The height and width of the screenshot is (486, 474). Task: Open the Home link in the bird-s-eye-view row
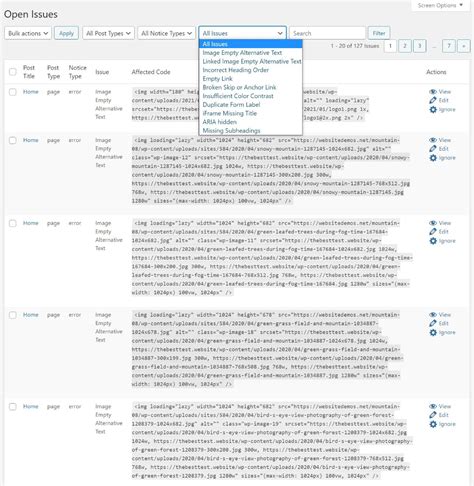coord(31,406)
